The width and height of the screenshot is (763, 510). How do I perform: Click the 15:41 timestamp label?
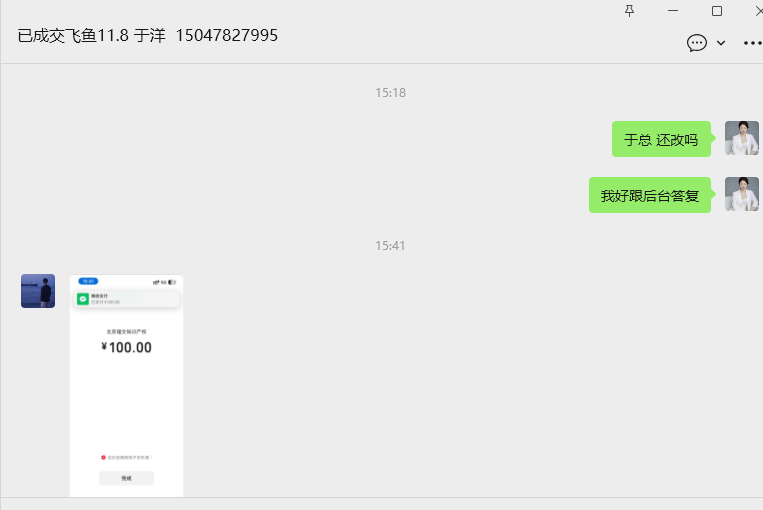(390, 246)
